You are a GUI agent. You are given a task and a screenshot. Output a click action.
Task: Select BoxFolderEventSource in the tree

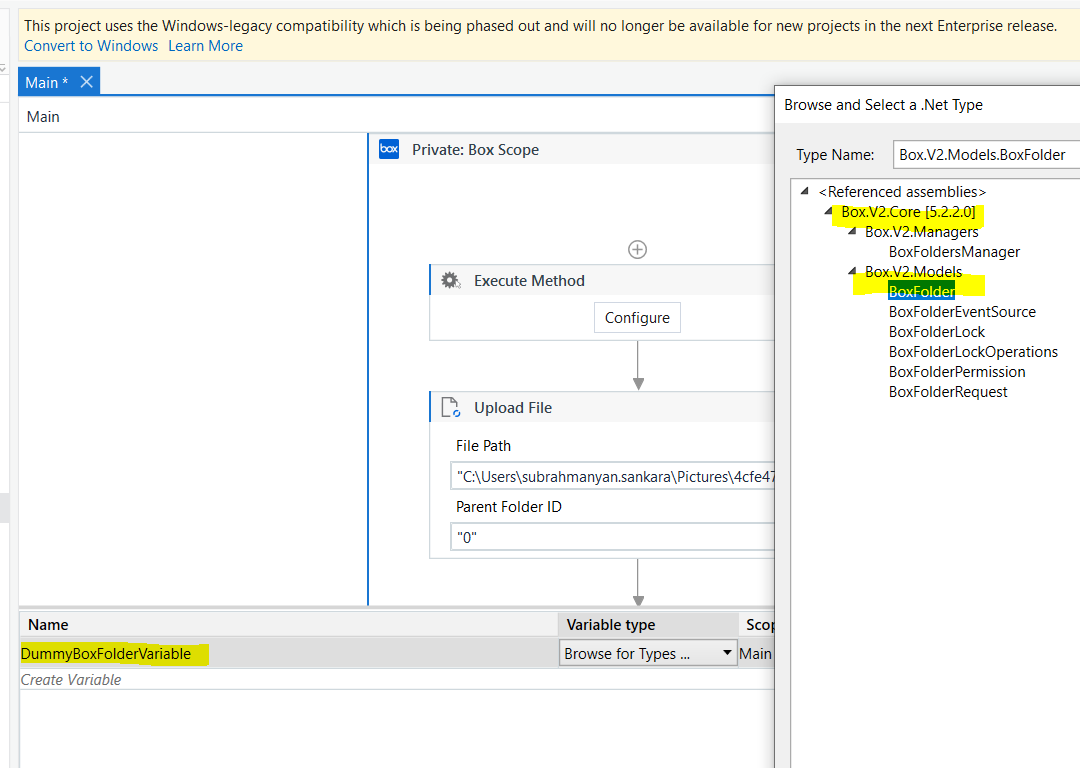(962, 312)
